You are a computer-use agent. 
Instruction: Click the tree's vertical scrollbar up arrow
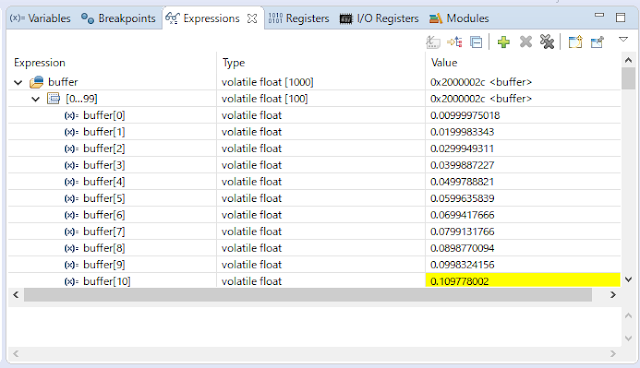629,60
